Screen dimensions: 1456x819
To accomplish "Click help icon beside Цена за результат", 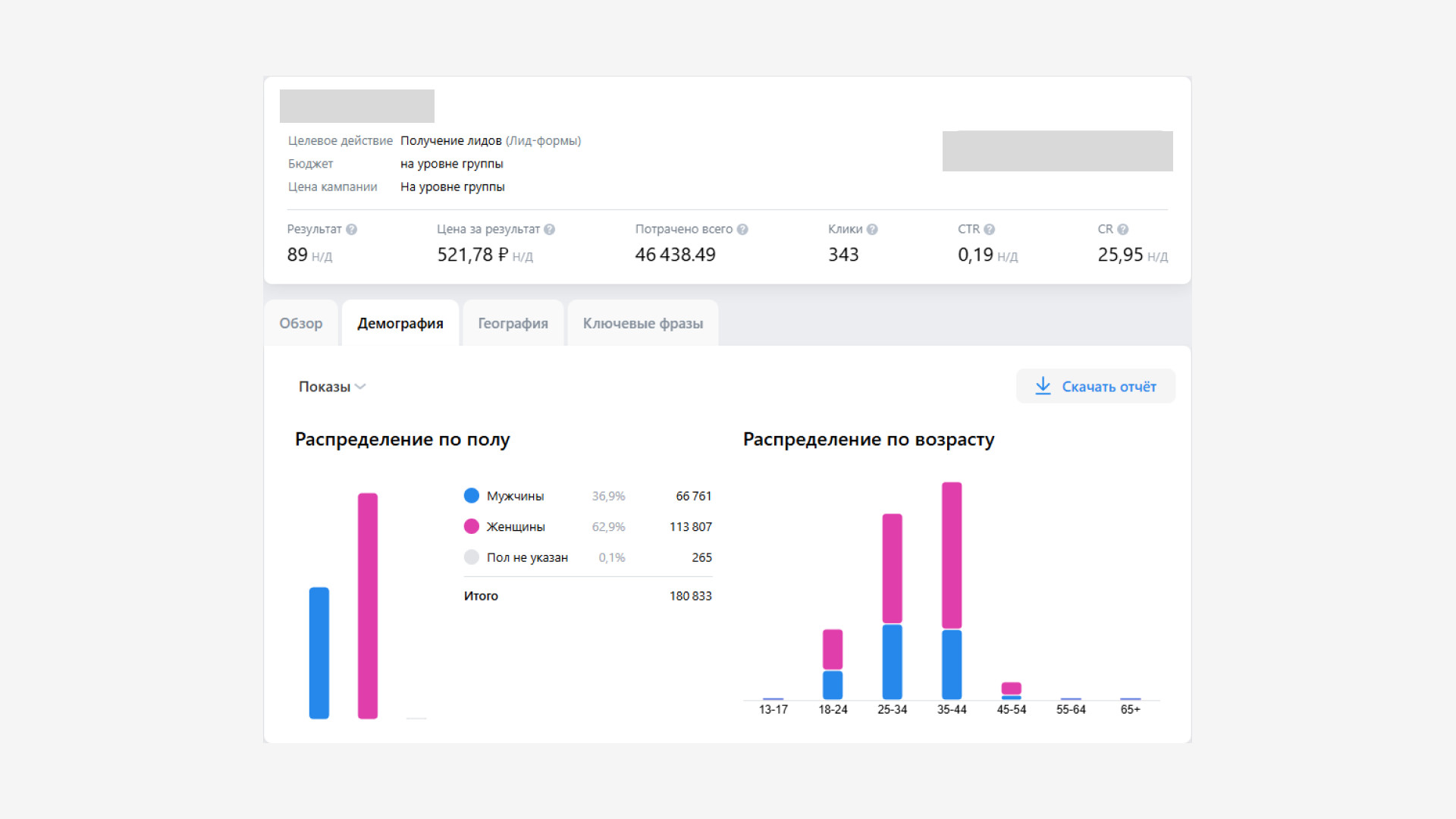I will pyautogui.click(x=549, y=230).
